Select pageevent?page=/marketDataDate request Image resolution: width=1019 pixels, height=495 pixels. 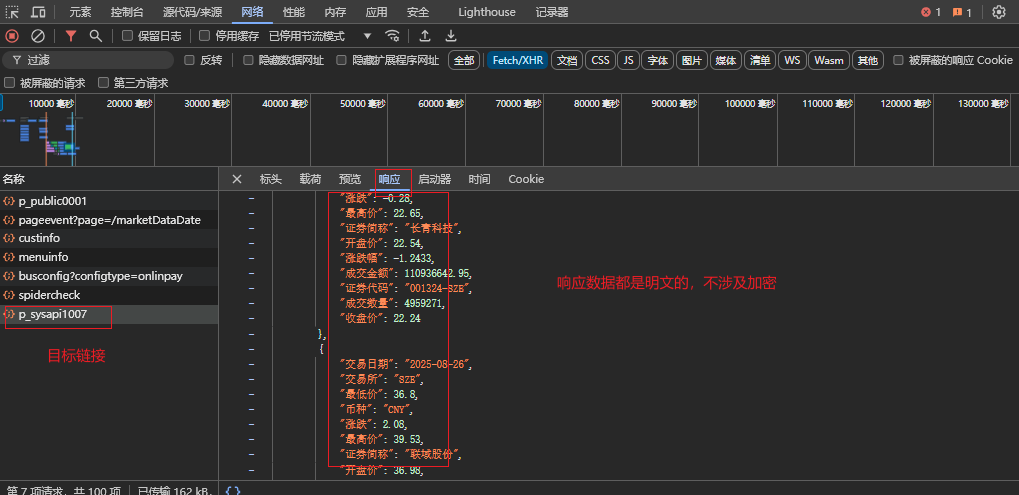109,220
